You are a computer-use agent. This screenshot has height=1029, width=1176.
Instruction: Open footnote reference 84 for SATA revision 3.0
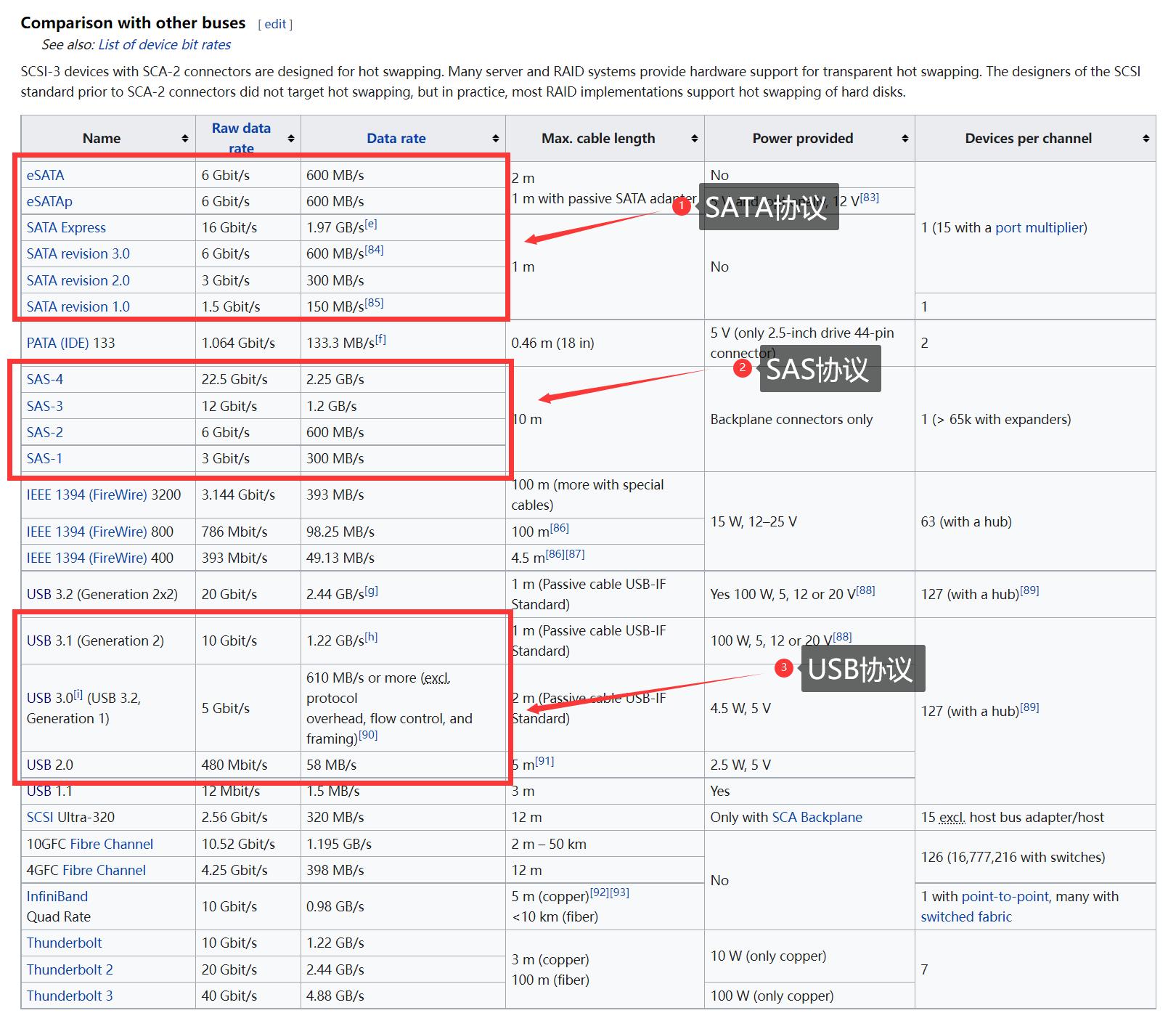[374, 250]
